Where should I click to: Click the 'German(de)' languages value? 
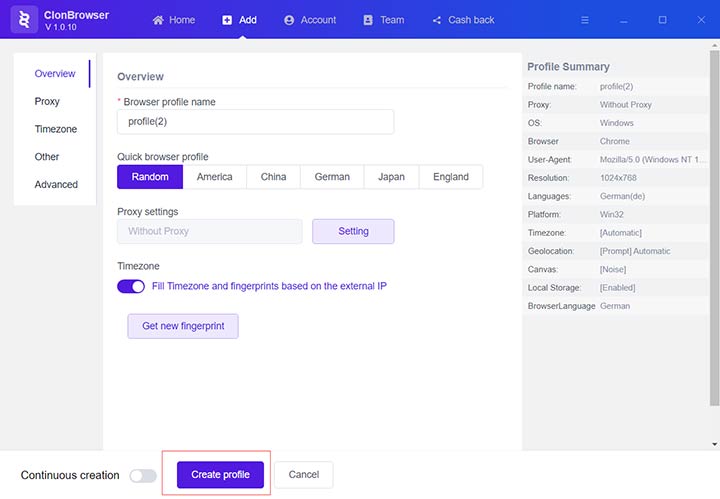(x=622, y=196)
